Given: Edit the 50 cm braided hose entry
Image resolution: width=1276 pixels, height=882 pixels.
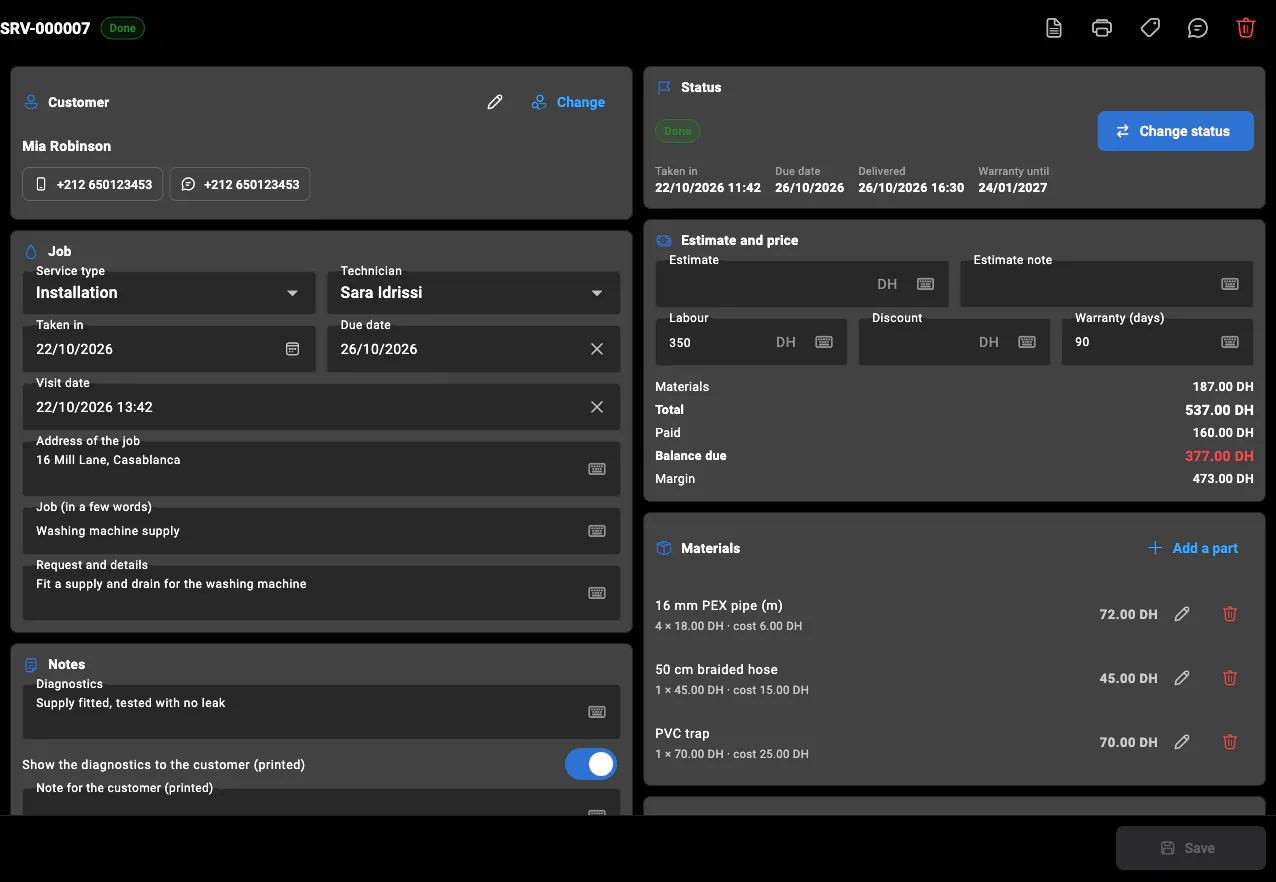Looking at the screenshot, I should (1182, 678).
